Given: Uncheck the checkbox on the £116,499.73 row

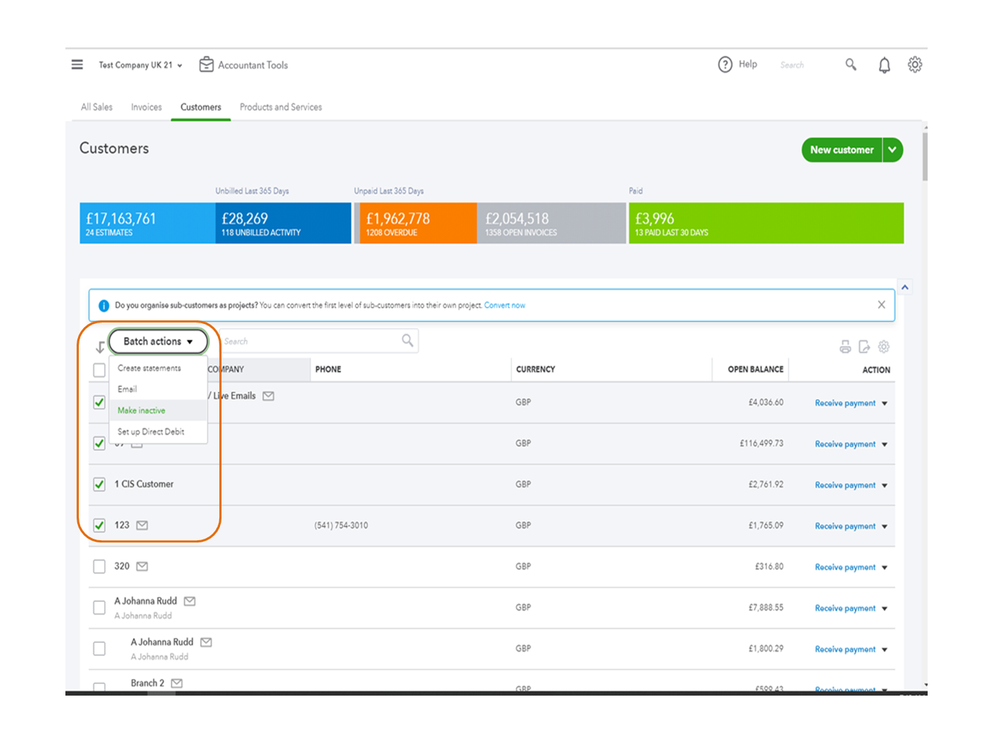Looking at the screenshot, I should pyautogui.click(x=99, y=443).
